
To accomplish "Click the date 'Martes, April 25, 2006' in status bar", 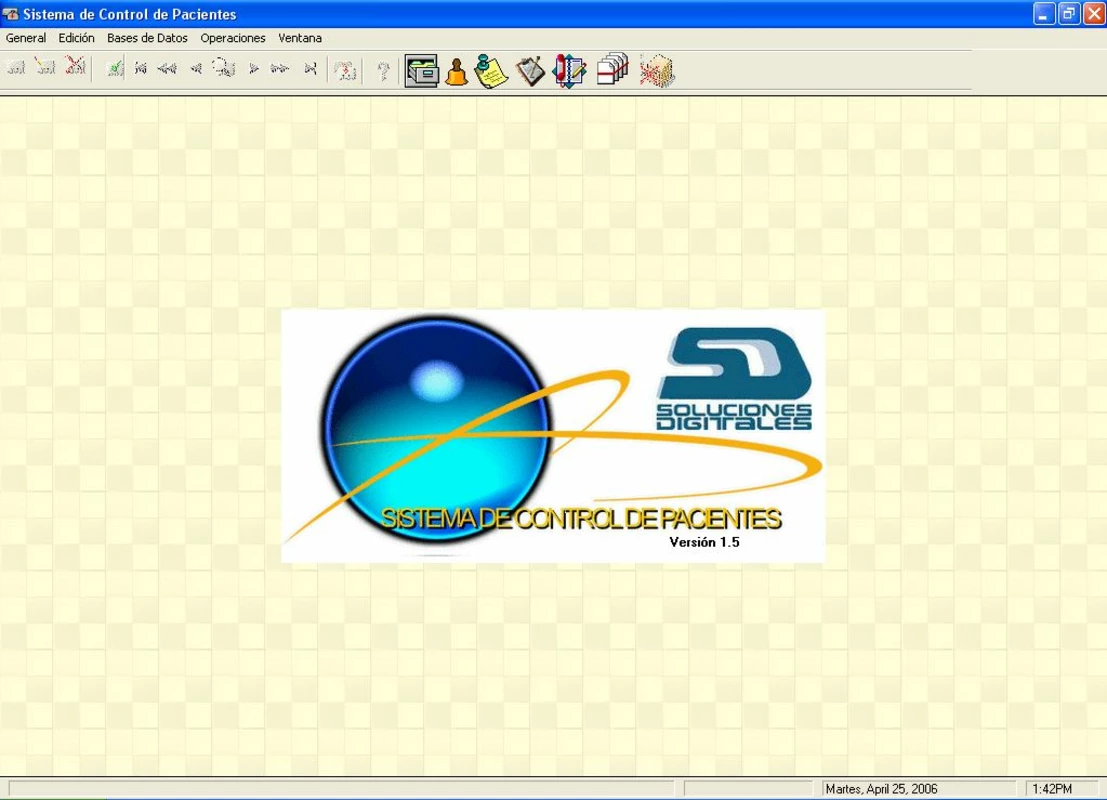I will click(881, 789).
